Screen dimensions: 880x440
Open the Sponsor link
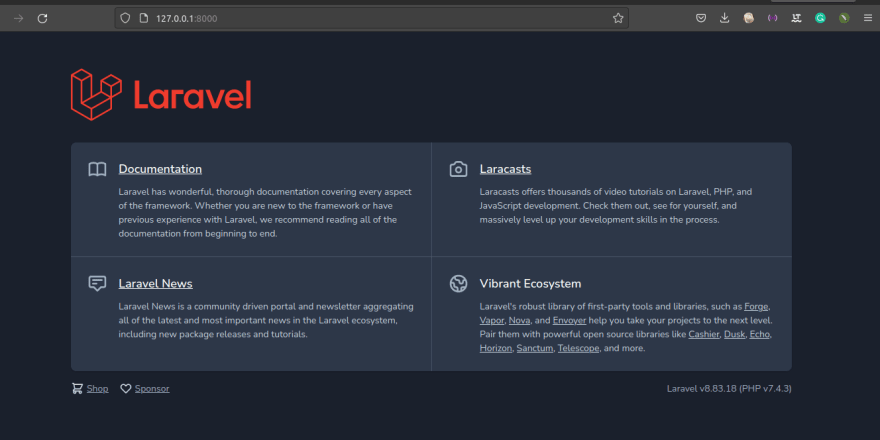click(x=152, y=388)
